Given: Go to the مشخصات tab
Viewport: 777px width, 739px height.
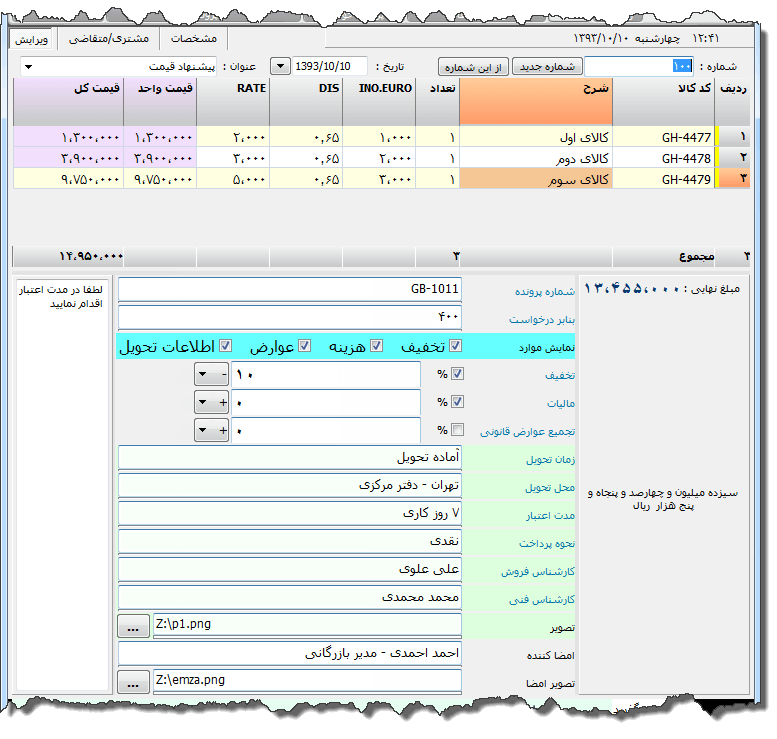Looking at the screenshot, I should click(193, 38).
